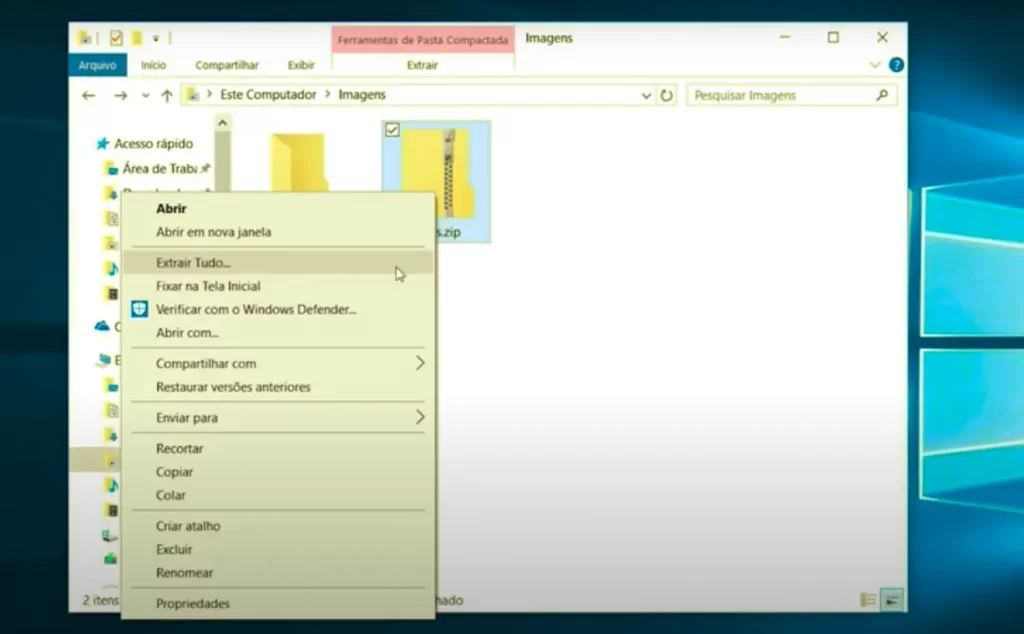Click the blue help question mark icon

coord(897,65)
